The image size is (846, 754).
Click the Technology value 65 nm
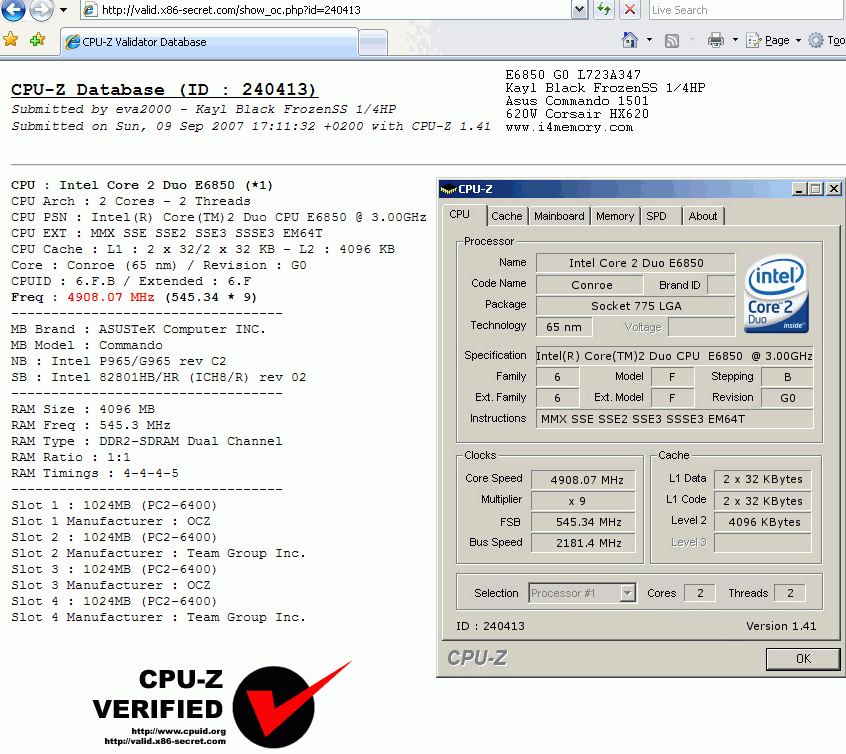(x=564, y=327)
